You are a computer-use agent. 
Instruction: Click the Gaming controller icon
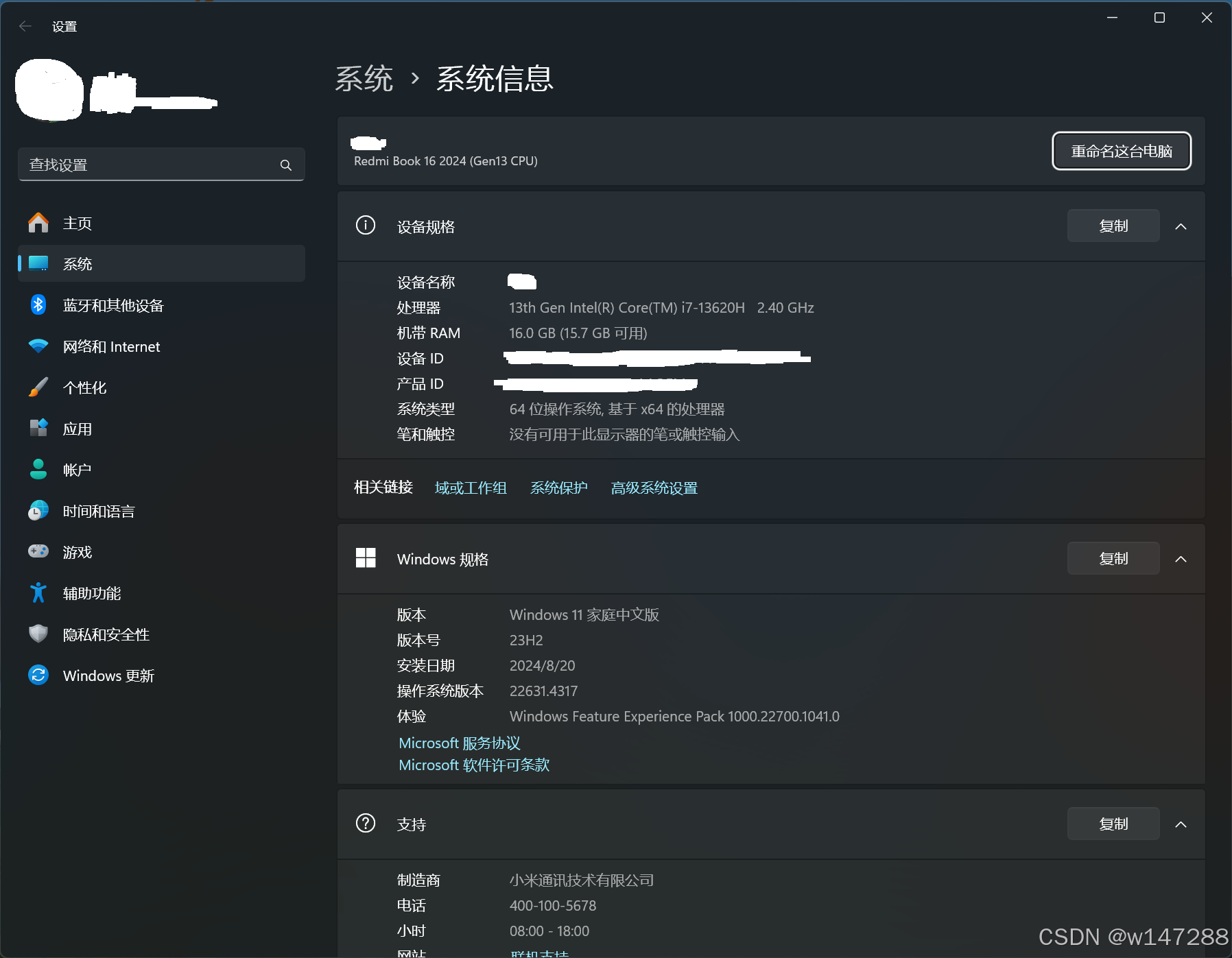pyautogui.click(x=38, y=551)
